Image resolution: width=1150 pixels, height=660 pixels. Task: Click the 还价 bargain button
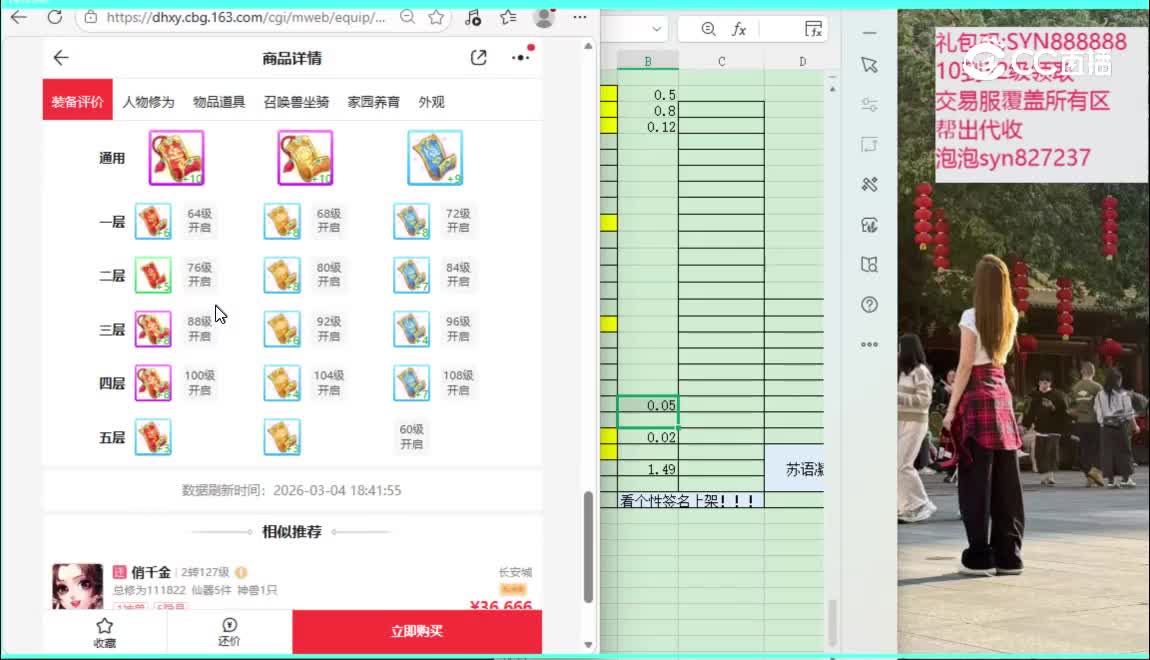point(230,632)
